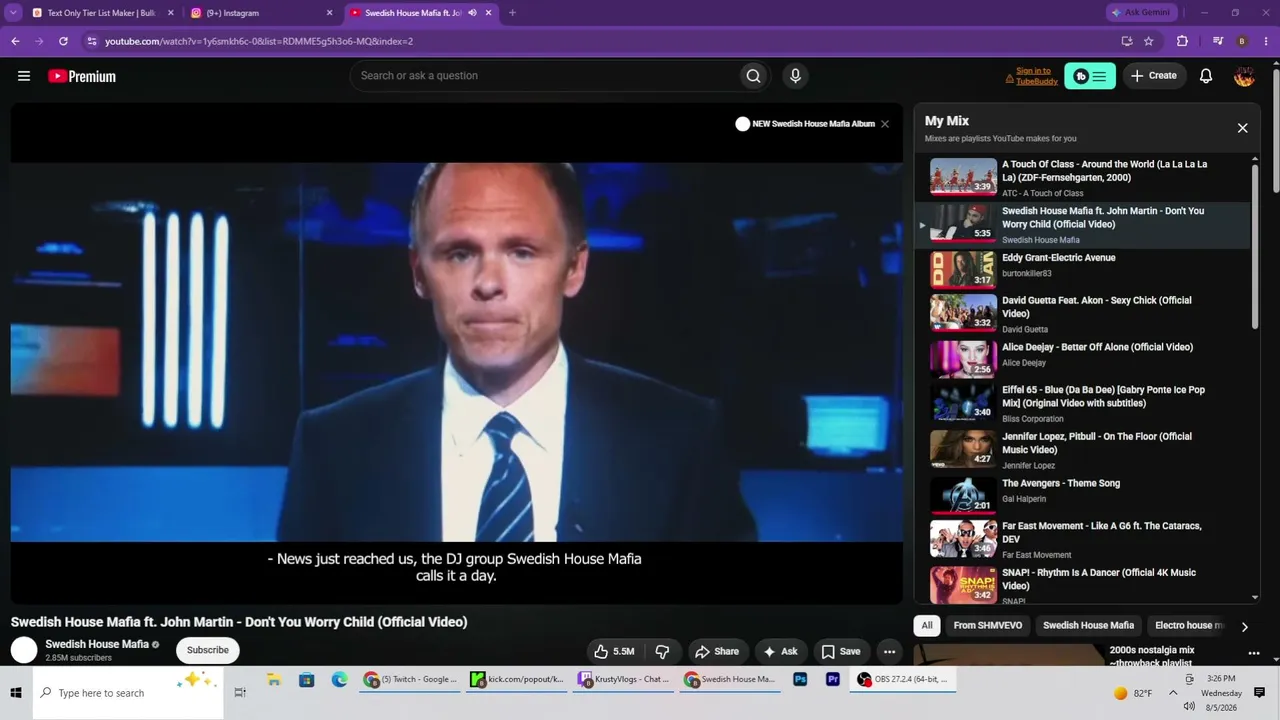Close the My Mix playlist panel
This screenshot has height=720, width=1280.
click(x=1242, y=128)
